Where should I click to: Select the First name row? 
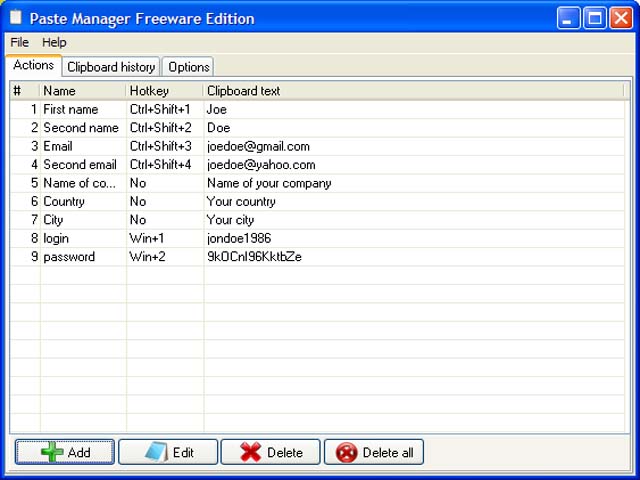(317, 109)
